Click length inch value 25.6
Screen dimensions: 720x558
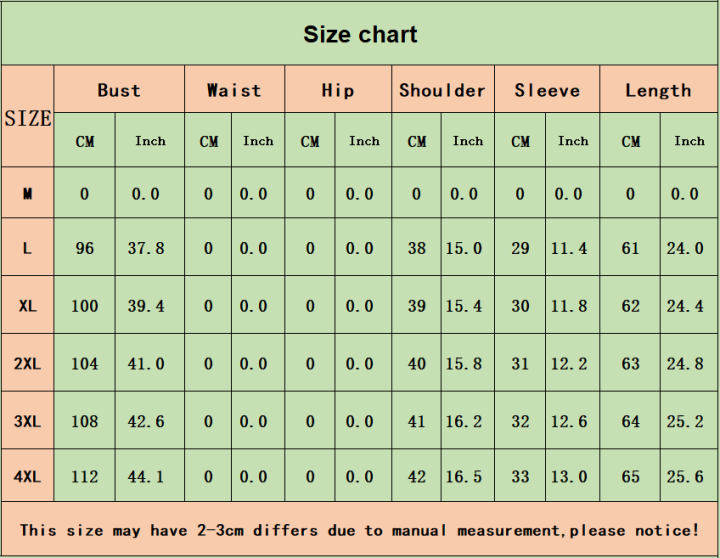[685, 477]
